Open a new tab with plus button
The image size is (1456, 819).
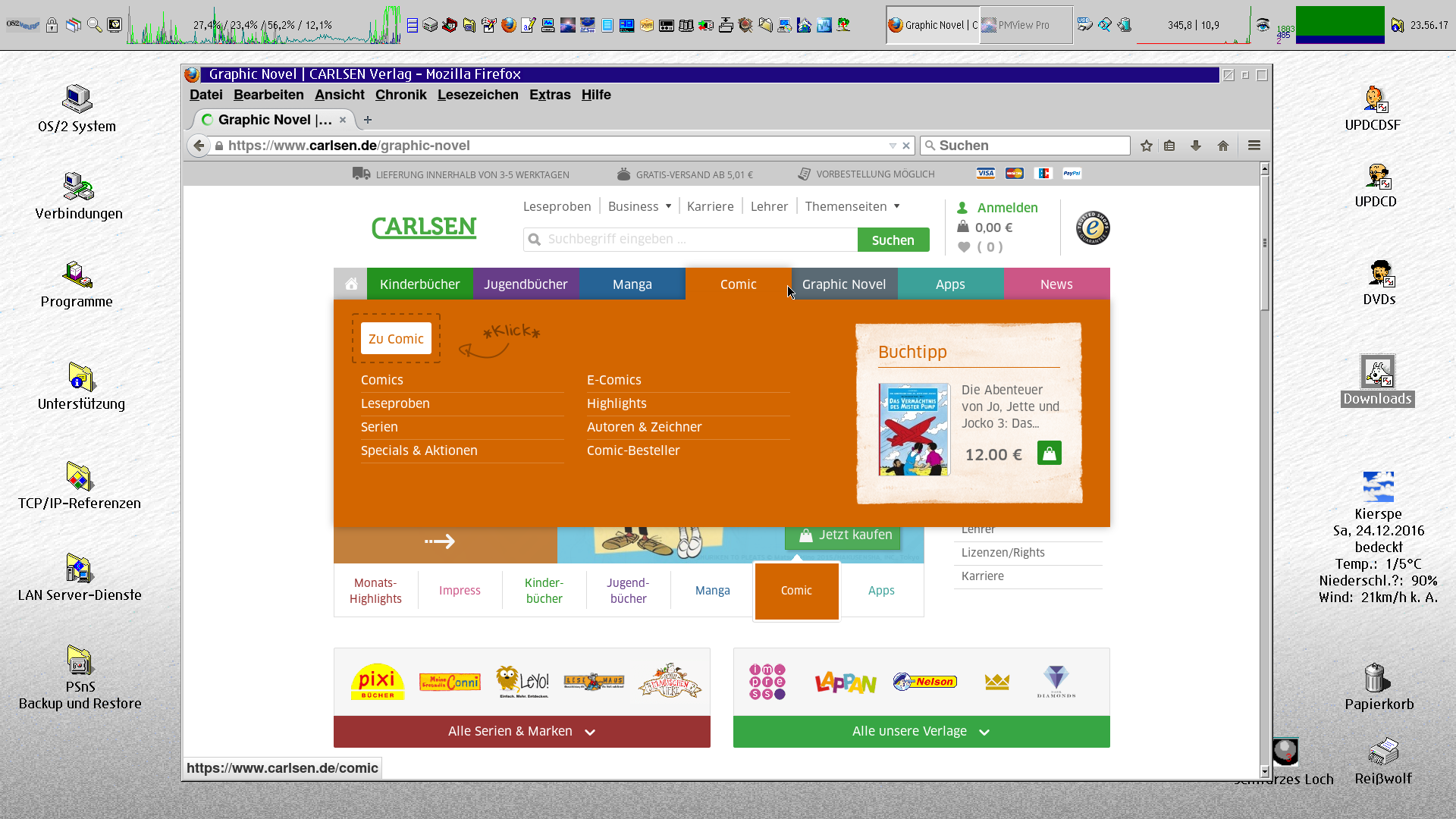[368, 120]
